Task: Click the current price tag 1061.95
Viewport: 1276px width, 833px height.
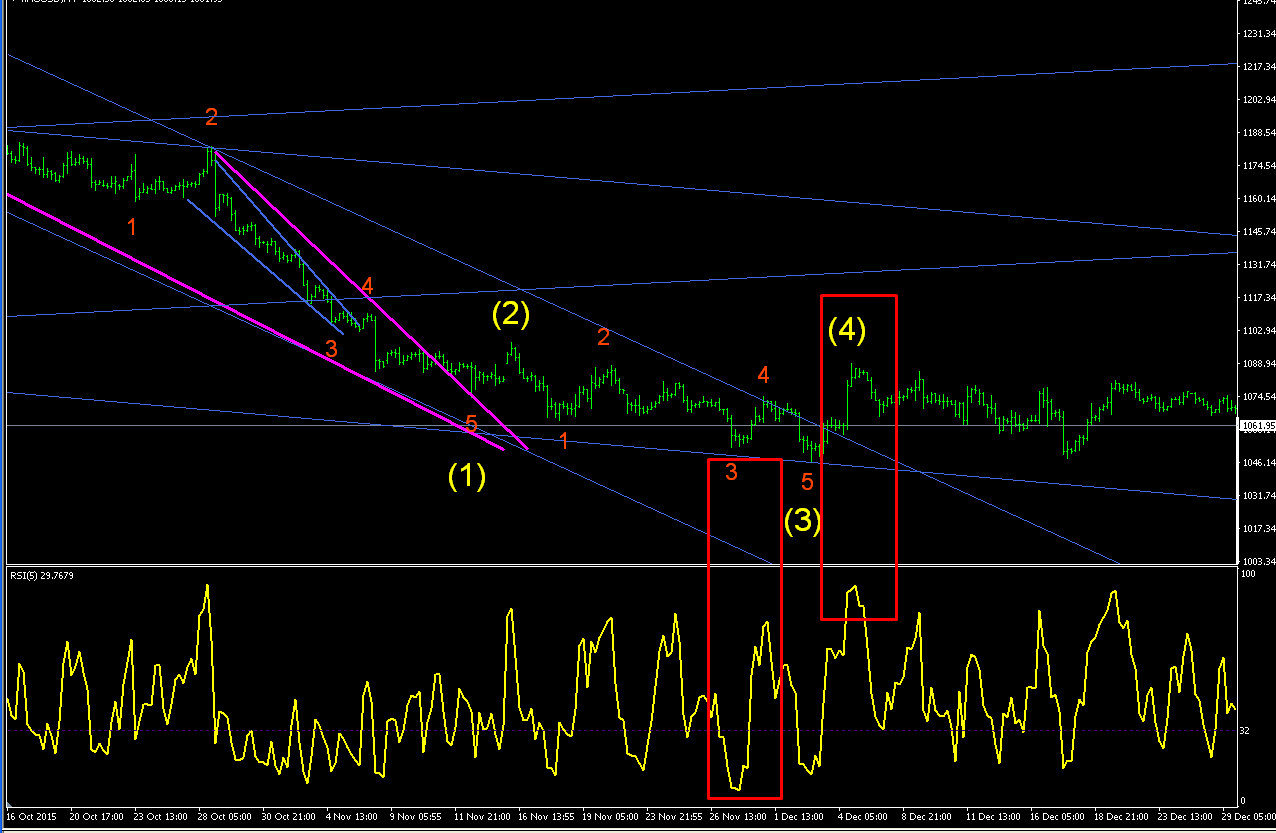Action: [1257, 426]
